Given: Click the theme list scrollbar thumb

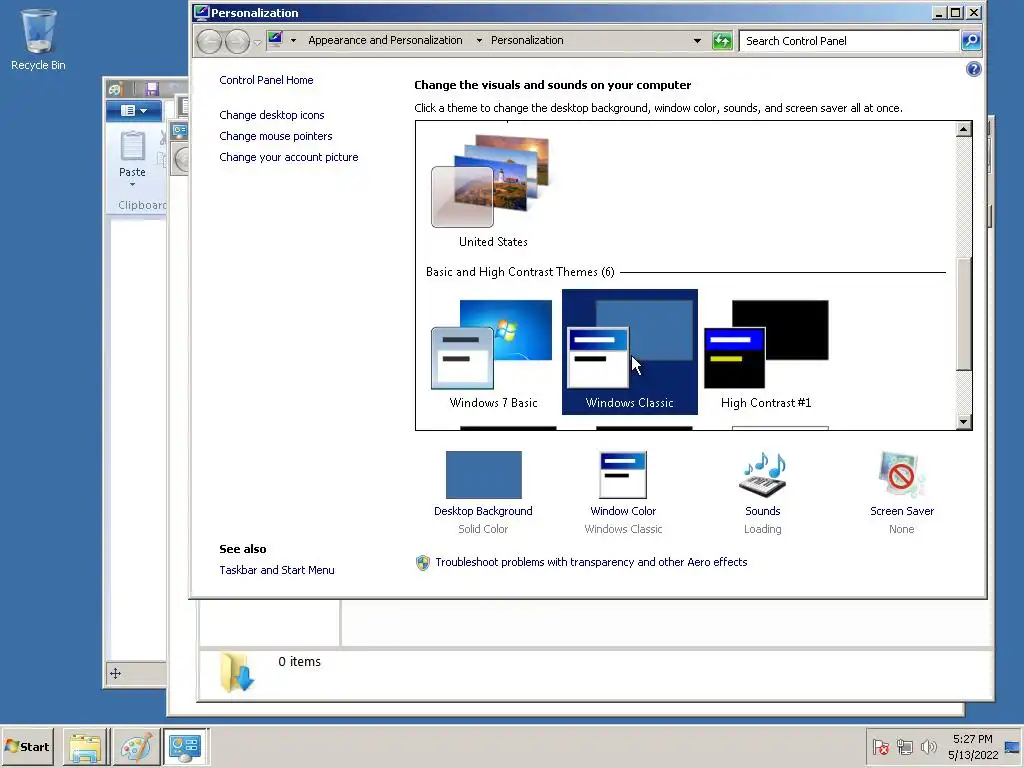Looking at the screenshot, I should point(964,314).
